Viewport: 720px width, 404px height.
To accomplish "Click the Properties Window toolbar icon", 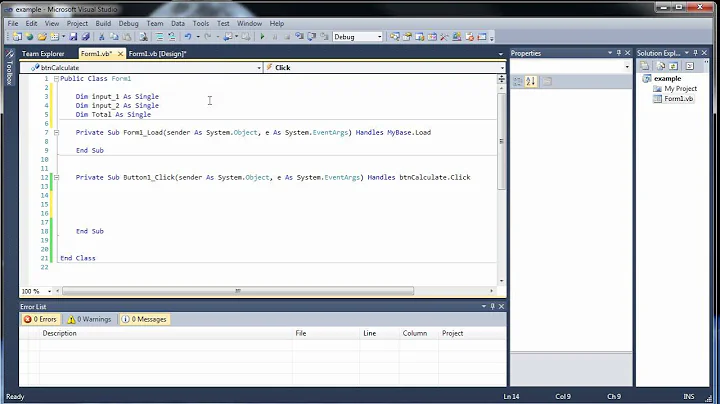I will pos(407,37).
